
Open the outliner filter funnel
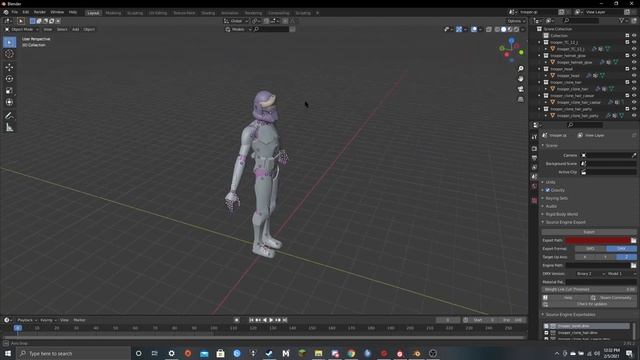[x=622, y=20]
